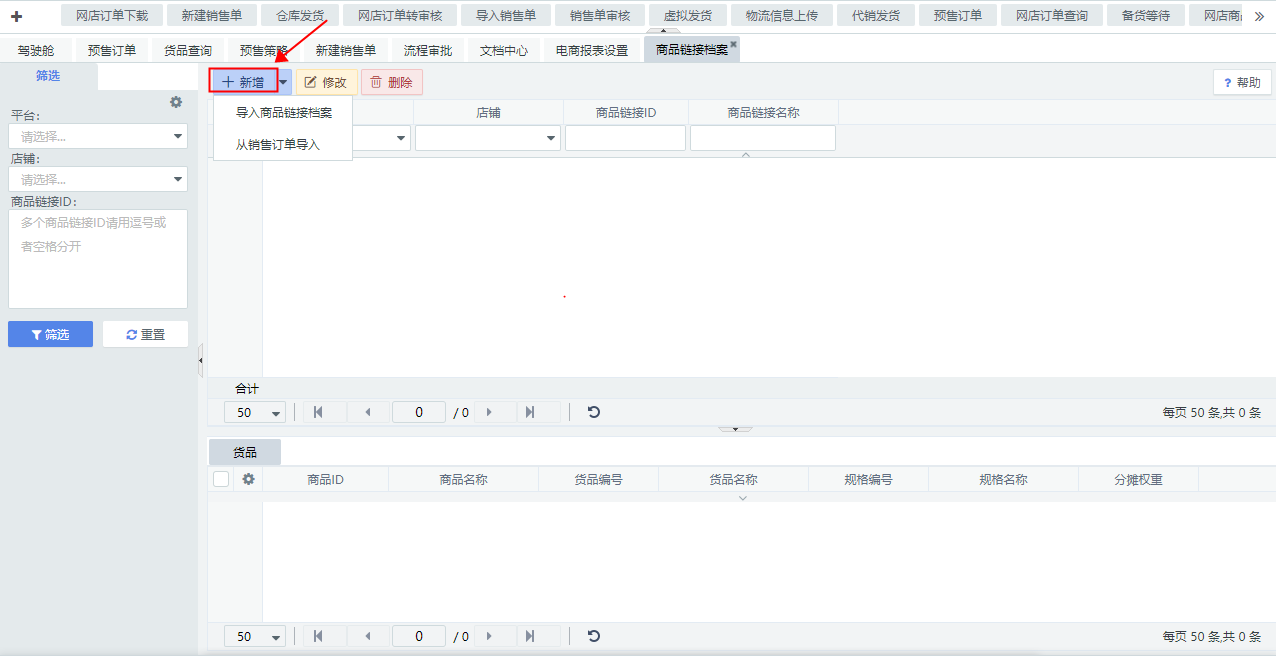Open the 平台 dropdown in the filter panel
This screenshot has height=656, width=1276.
tap(98, 136)
